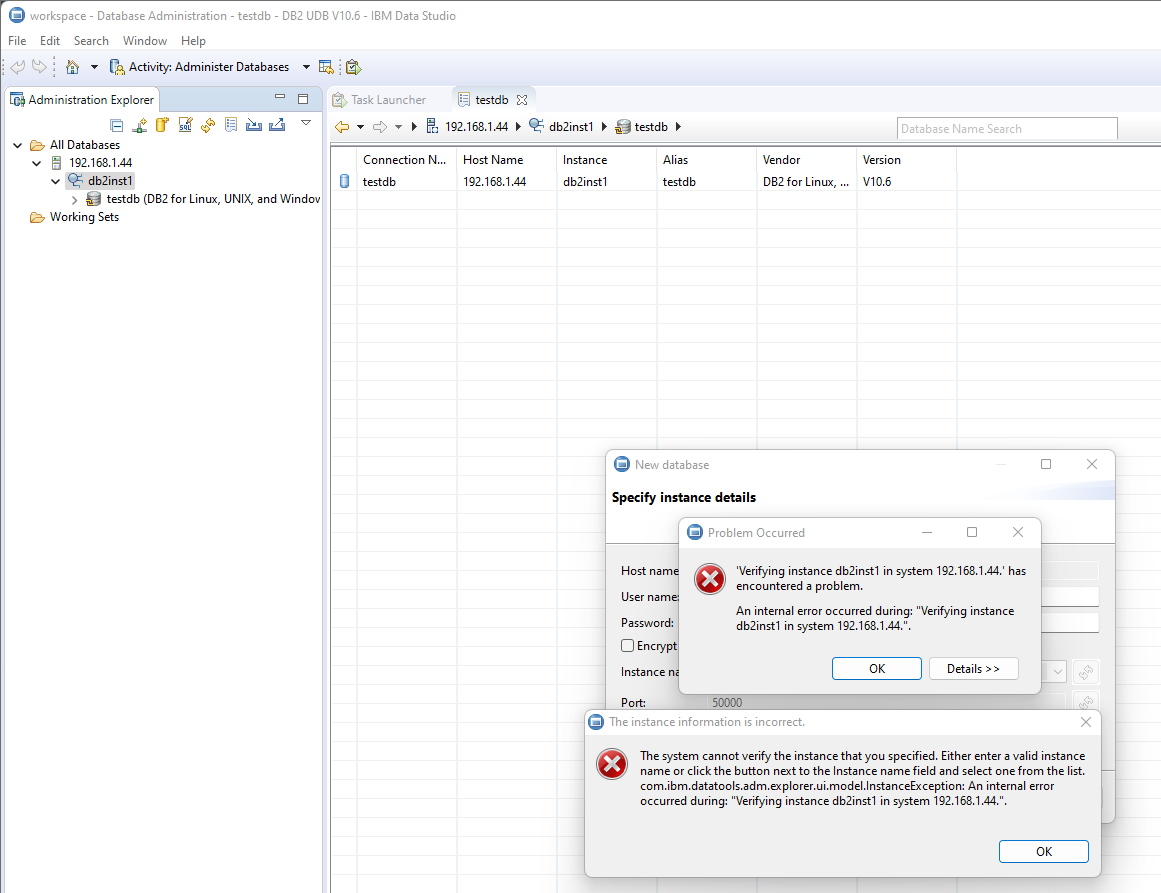Click 192.168.1.44 in the breadcrumb

[x=476, y=127]
